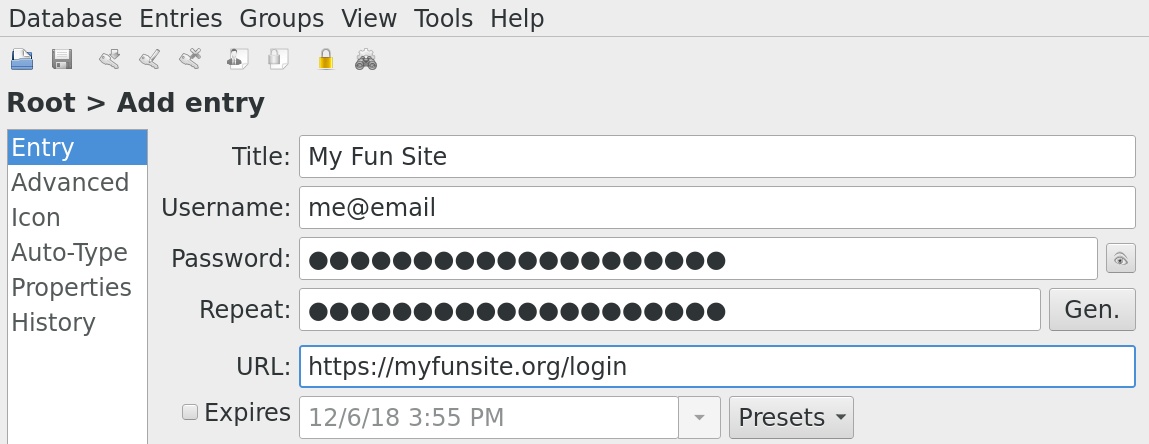Lock the database with the padlock icon
The image size is (1149, 444).
pyautogui.click(x=325, y=60)
